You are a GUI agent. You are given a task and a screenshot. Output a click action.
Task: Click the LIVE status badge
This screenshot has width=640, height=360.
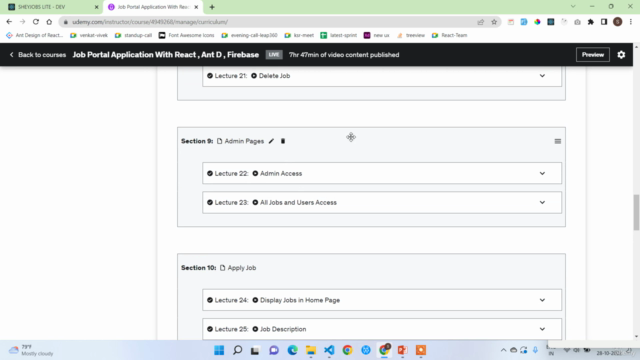point(274,55)
